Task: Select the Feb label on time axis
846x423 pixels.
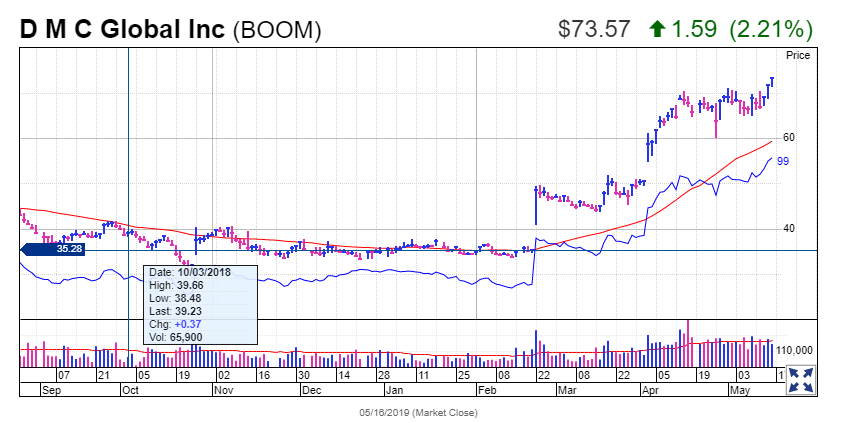Action: (x=487, y=389)
